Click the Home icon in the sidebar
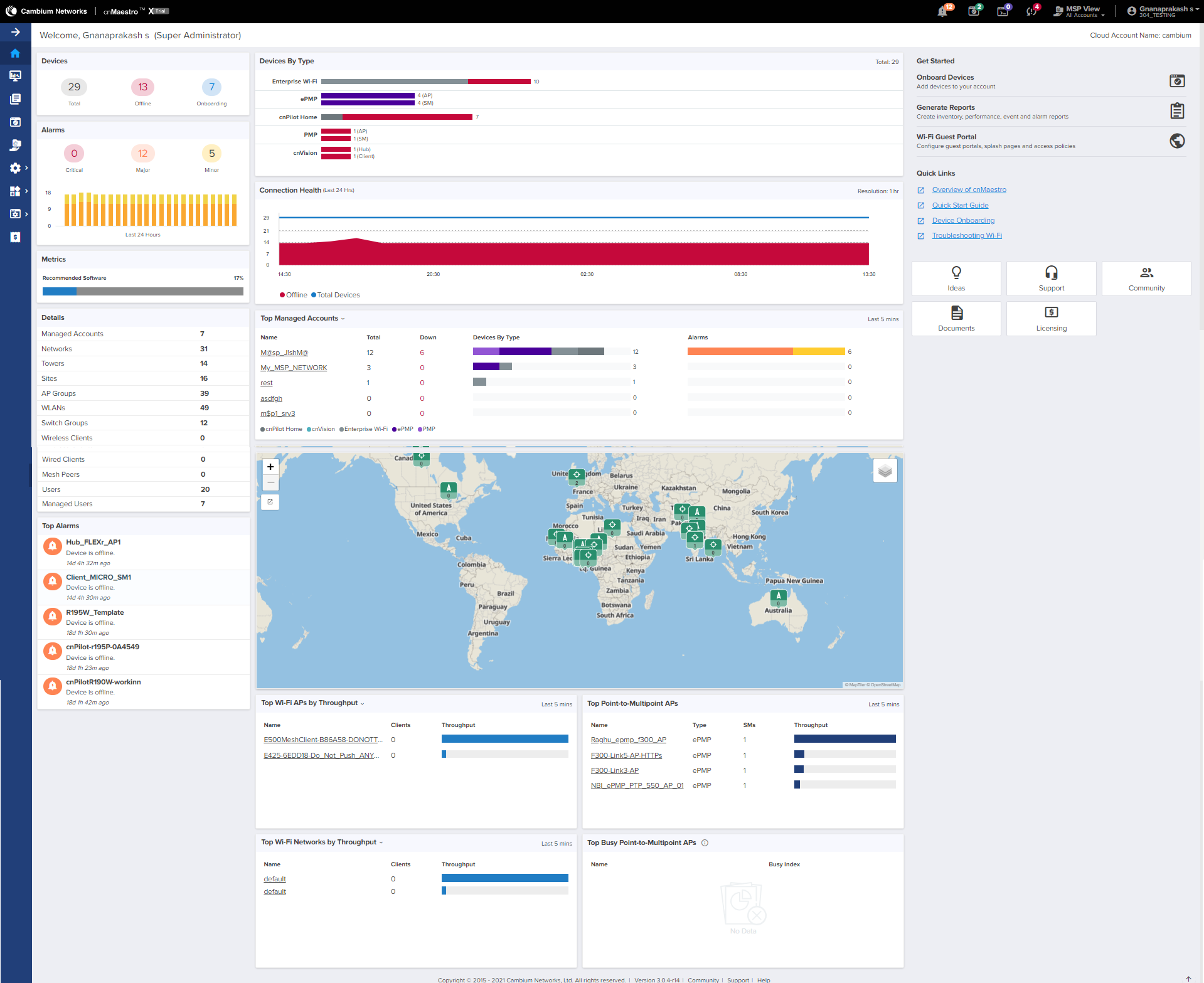The image size is (1204, 983). [x=16, y=54]
